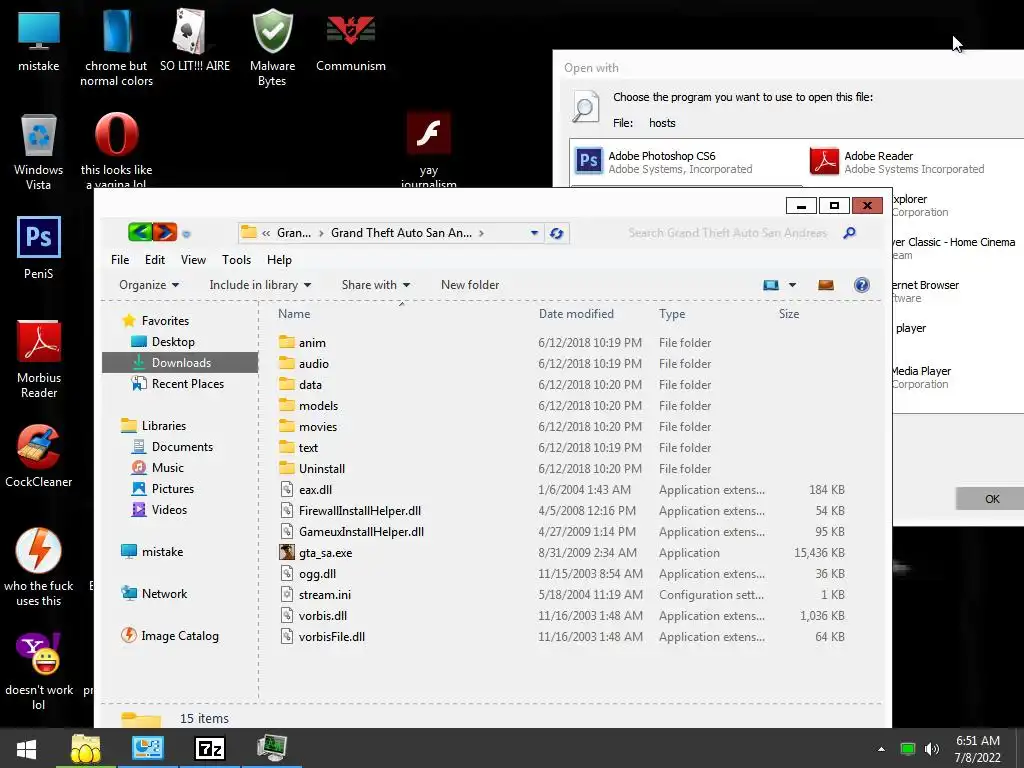Show hidden tray icons arrow
Viewport: 1024px width, 768px height.
click(x=881, y=748)
